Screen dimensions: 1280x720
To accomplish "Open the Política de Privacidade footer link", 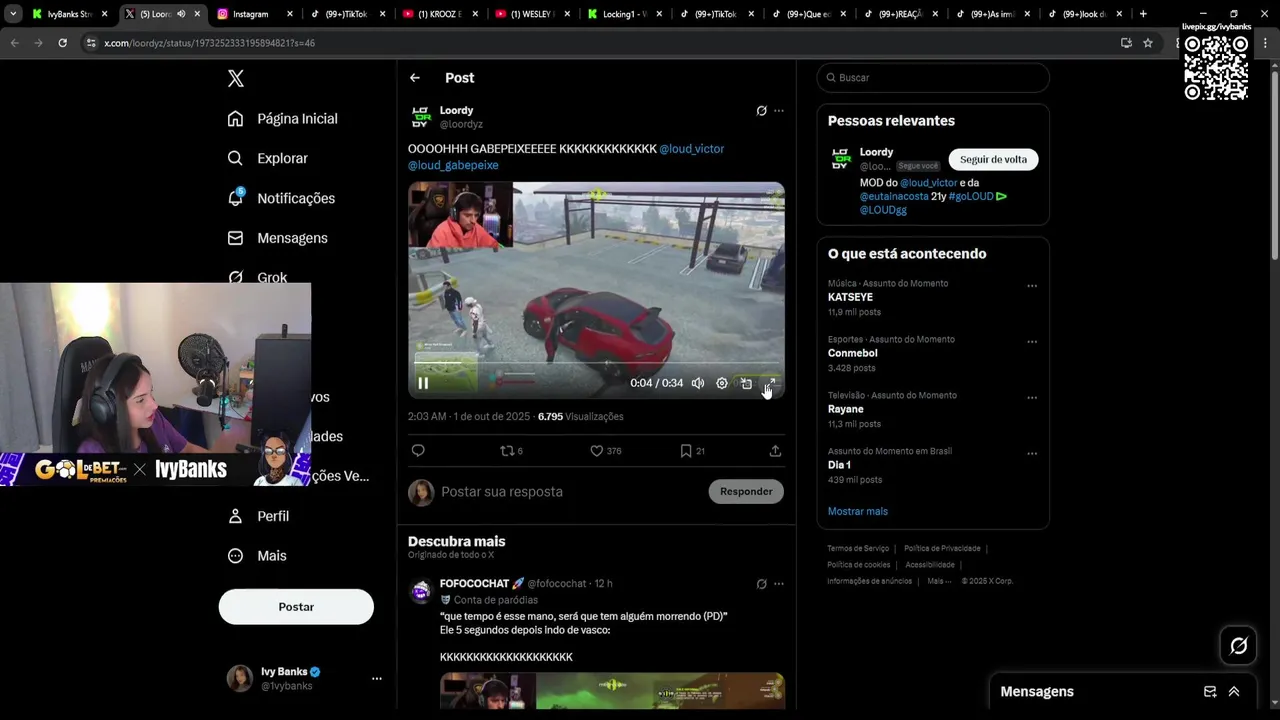I will tap(942, 549).
